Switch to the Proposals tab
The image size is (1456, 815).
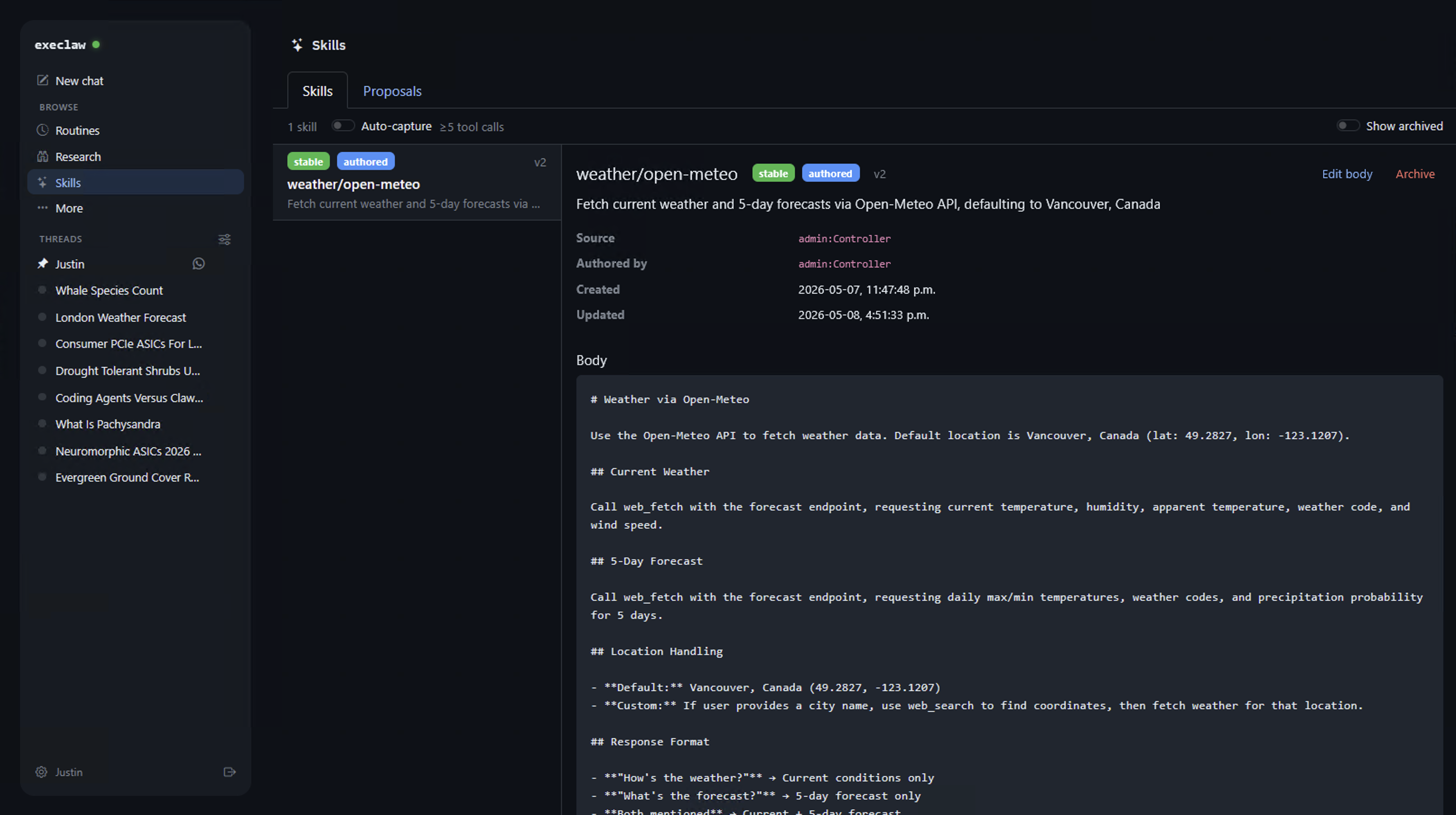pyautogui.click(x=392, y=90)
